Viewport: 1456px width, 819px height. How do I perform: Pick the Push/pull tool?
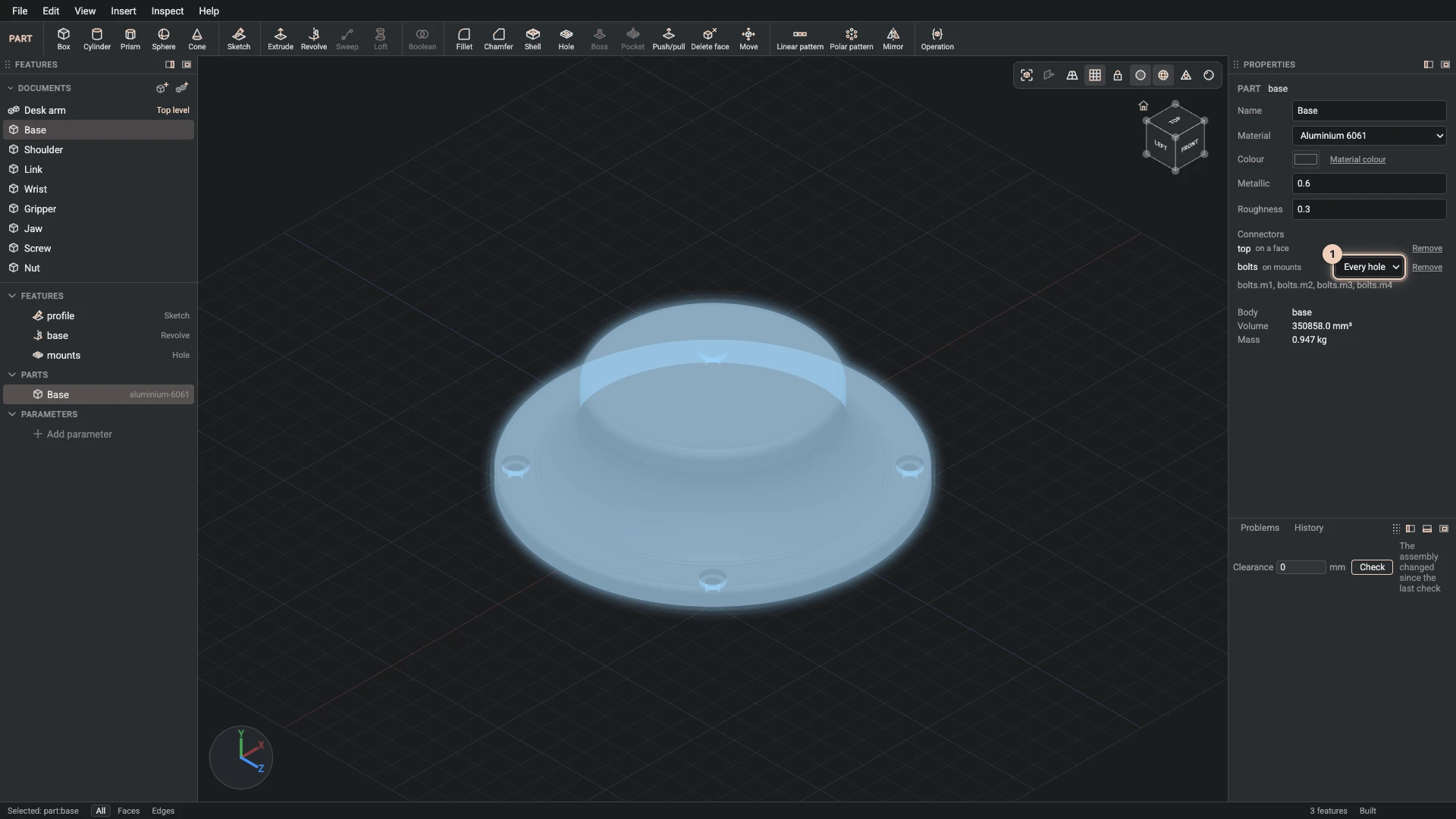point(668,39)
